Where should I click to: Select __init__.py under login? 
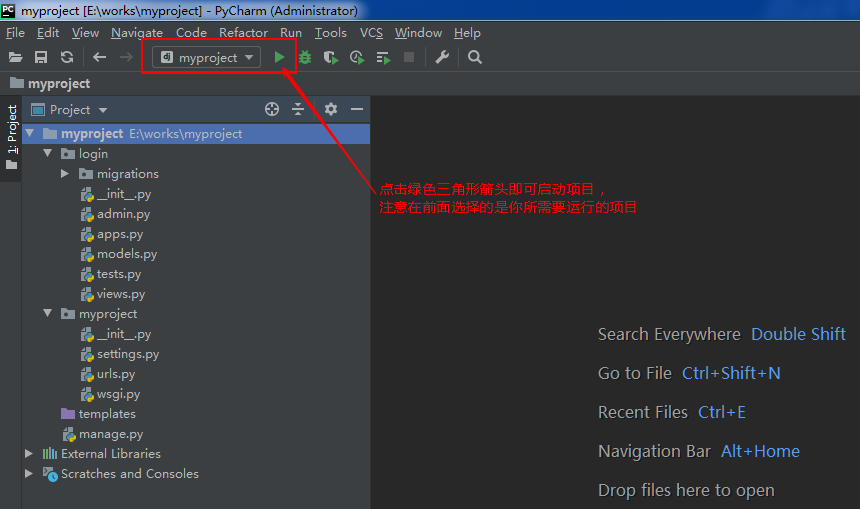point(116,194)
